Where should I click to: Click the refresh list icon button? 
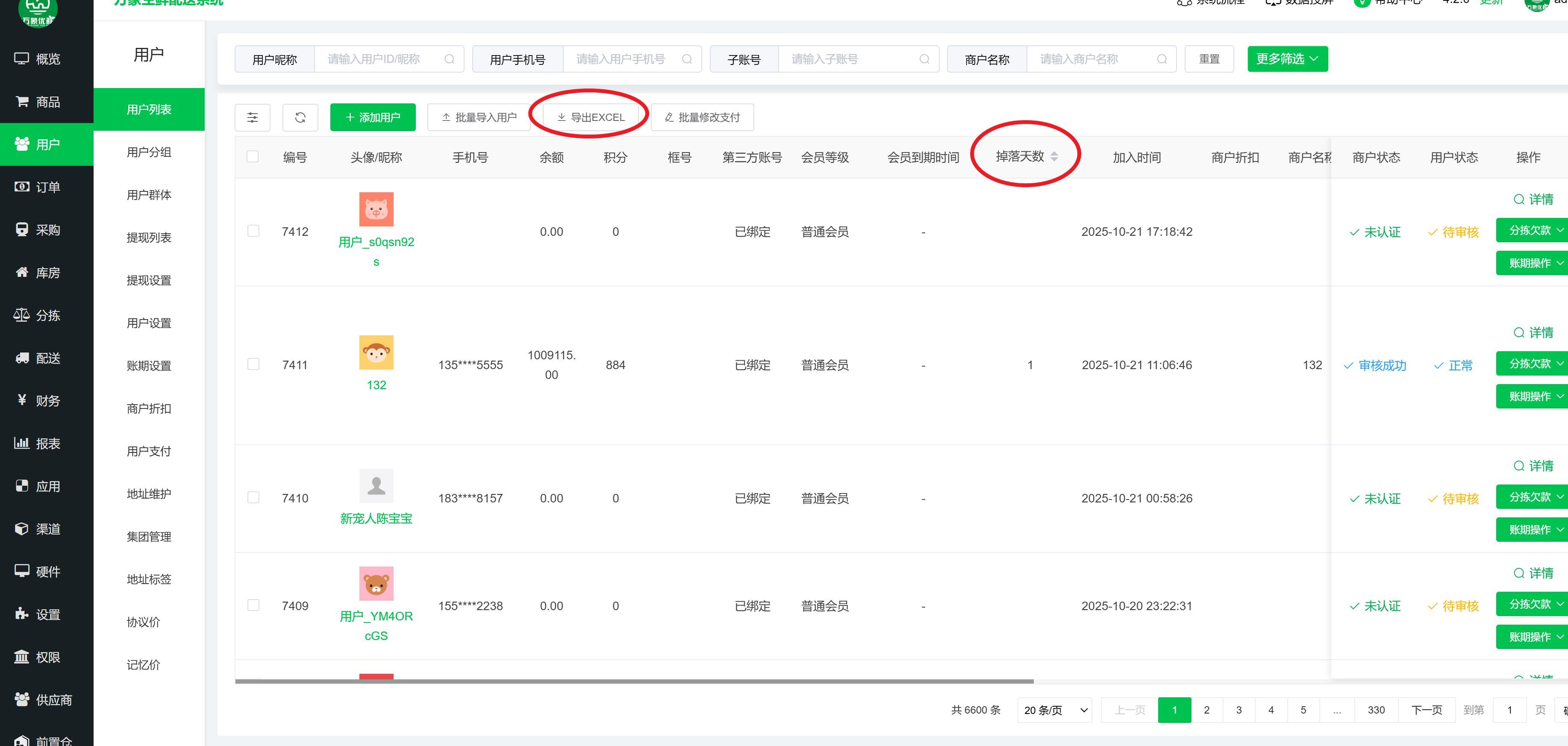(x=300, y=117)
